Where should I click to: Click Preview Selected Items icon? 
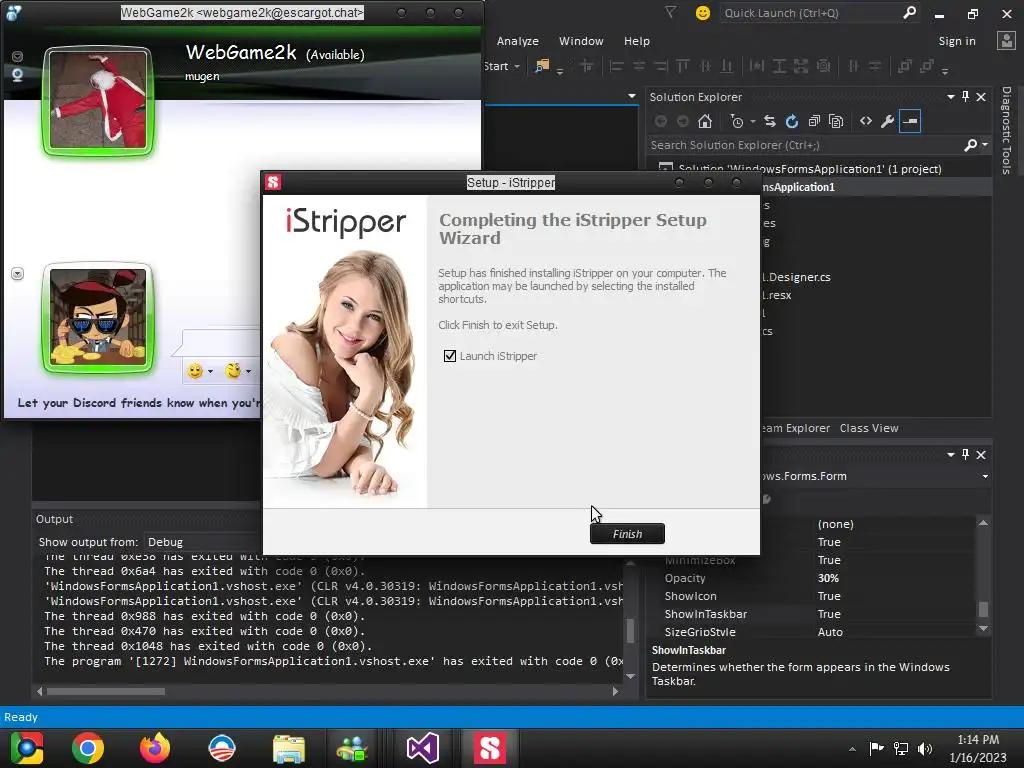coord(910,121)
